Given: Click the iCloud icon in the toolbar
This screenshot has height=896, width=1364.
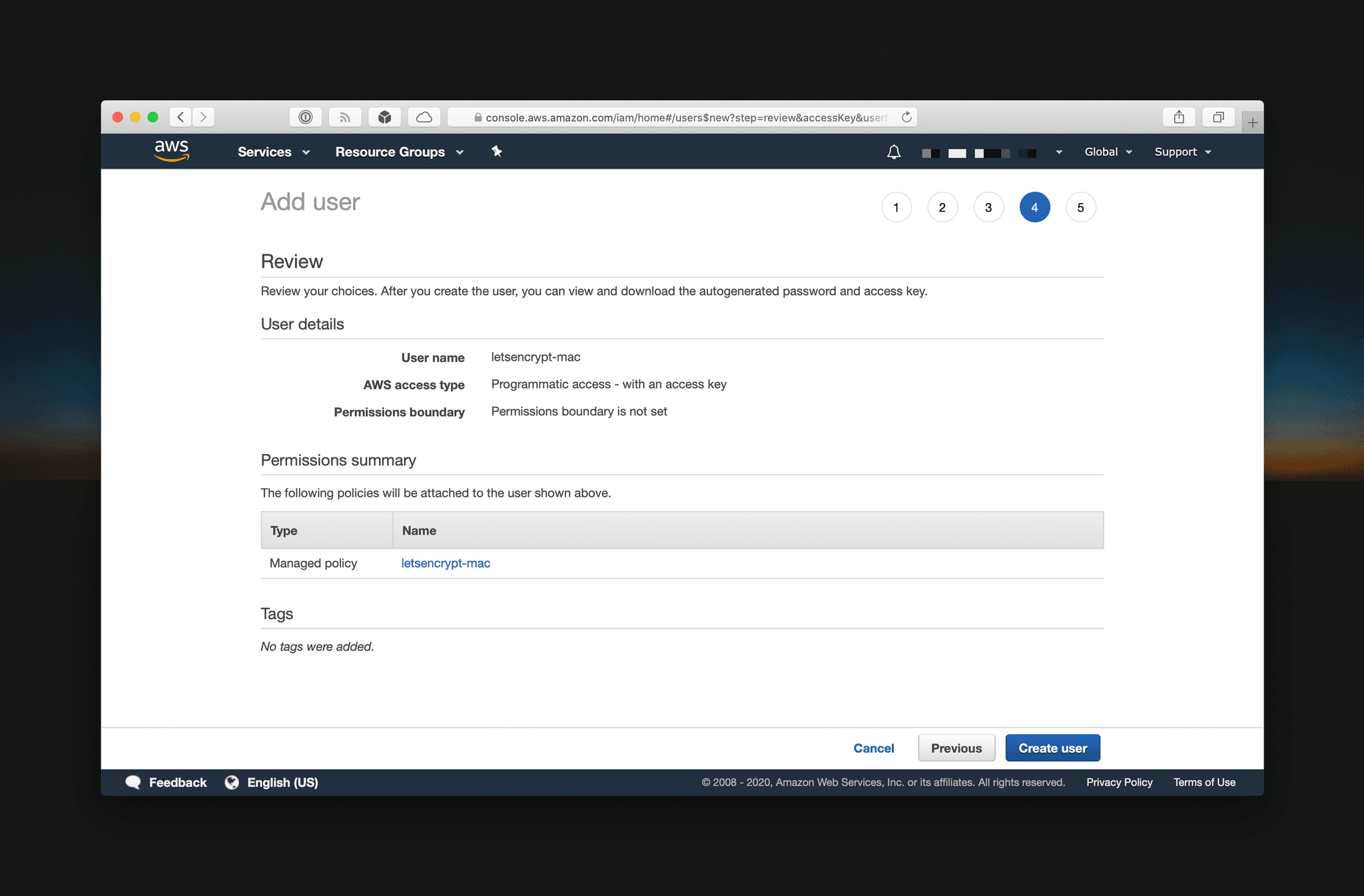Looking at the screenshot, I should pyautogui.click(x=424, y=116).
